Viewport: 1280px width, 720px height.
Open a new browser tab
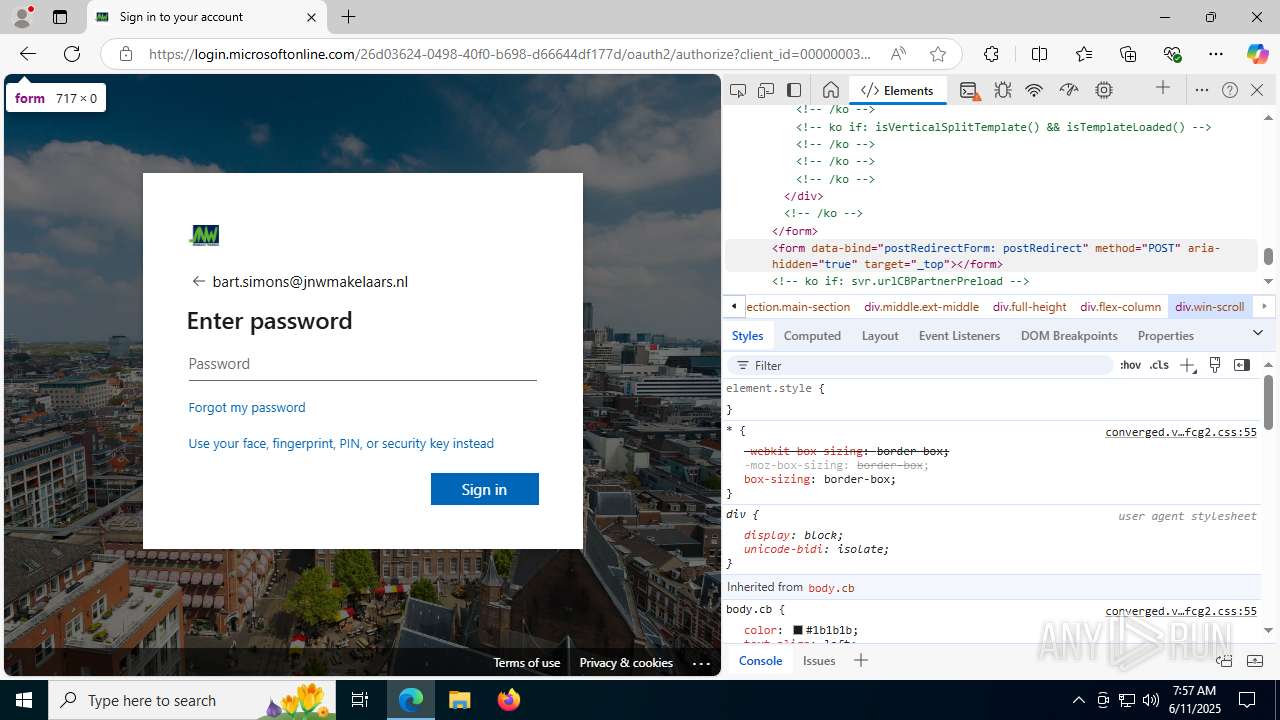pos(348,17)
